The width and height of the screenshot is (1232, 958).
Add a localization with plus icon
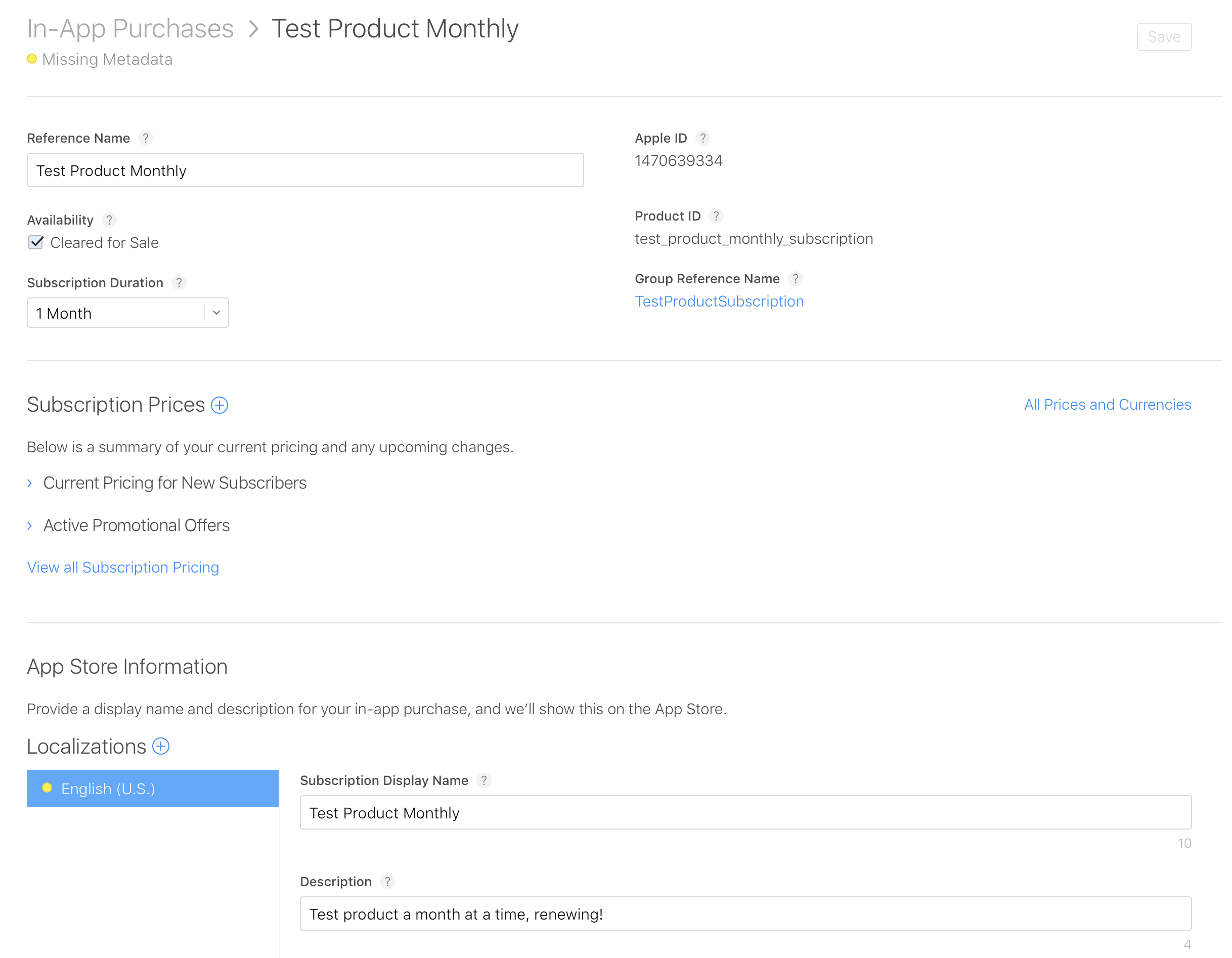pos(161,747)
